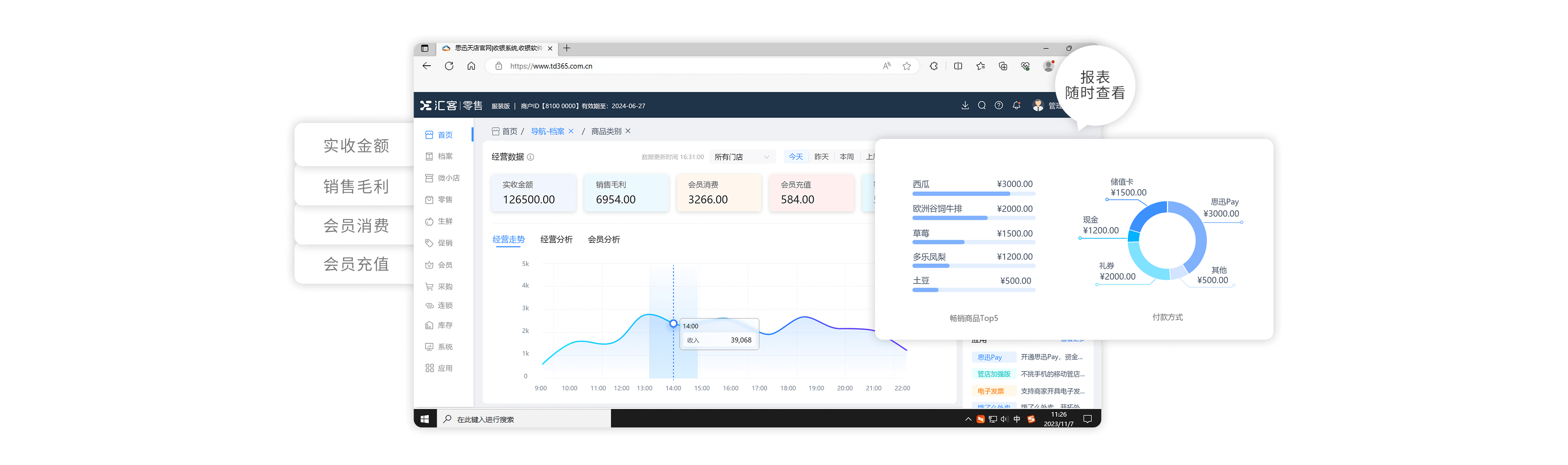Click the browser home button
The image size is (1568, 465).
coord(471,66)
